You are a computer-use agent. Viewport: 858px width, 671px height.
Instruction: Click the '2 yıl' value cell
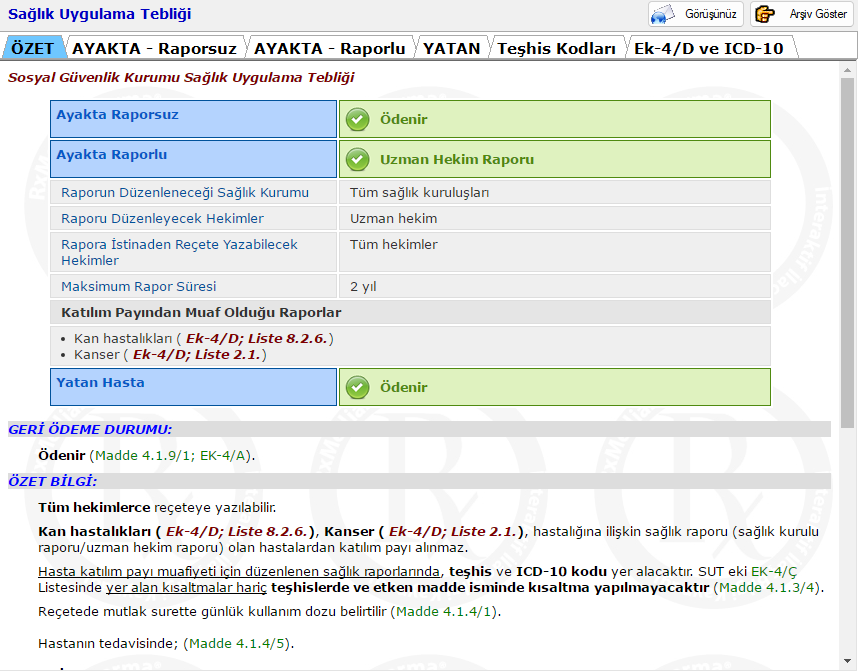[555, 286]
